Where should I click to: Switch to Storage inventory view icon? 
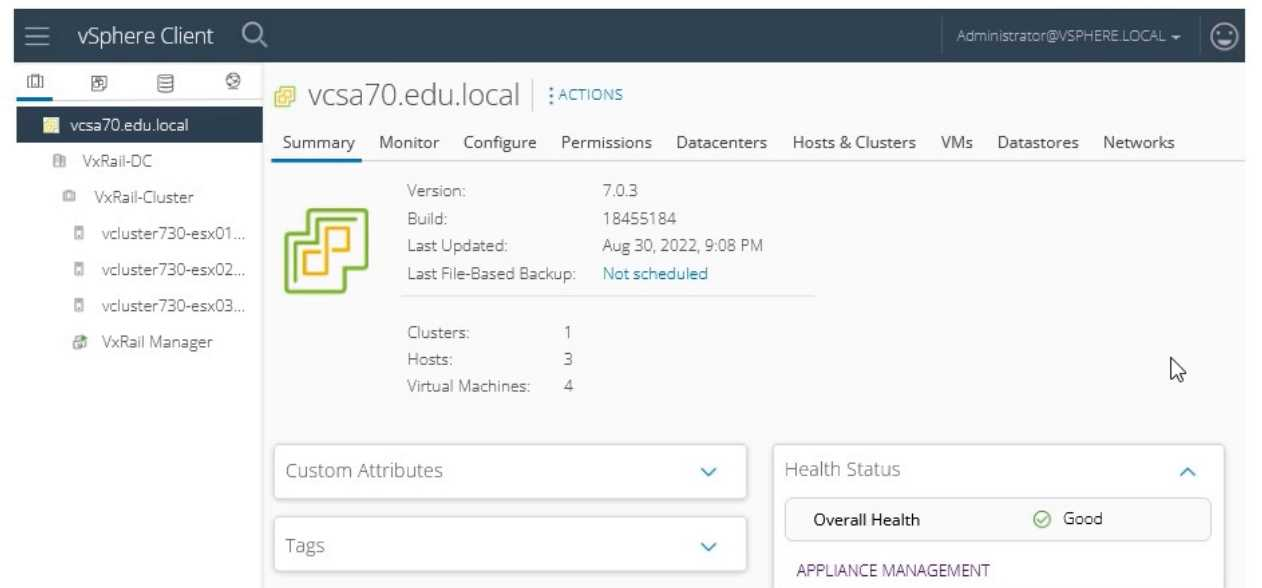165,83
